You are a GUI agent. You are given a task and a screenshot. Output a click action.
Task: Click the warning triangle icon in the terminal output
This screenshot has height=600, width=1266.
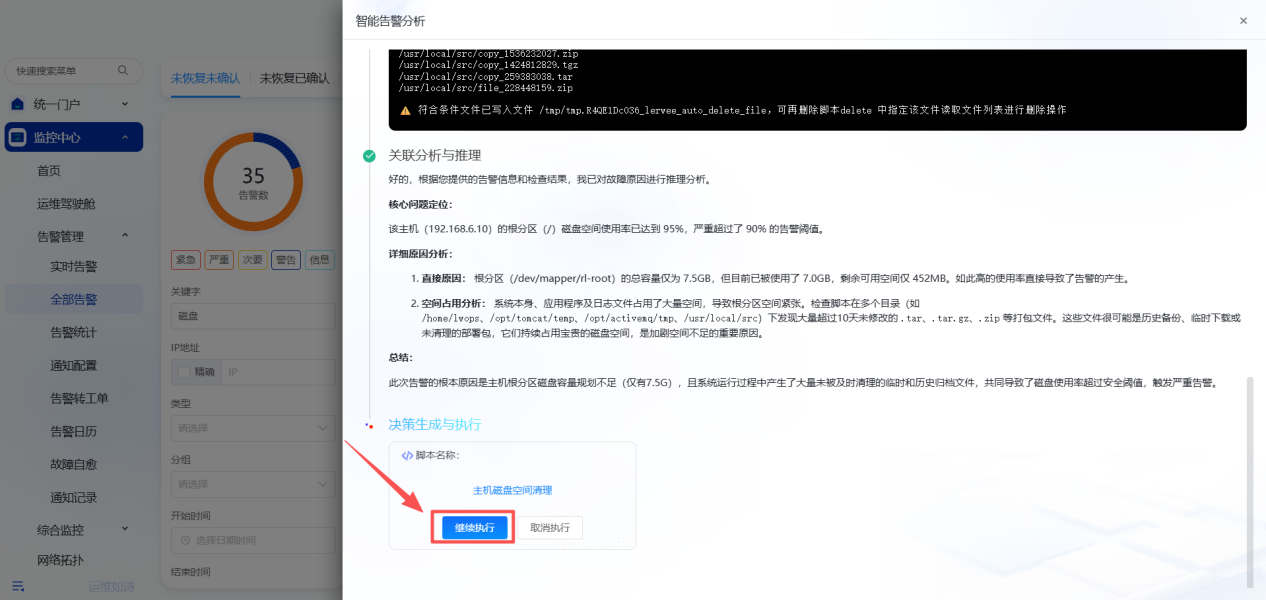click(x=405, y=110)
